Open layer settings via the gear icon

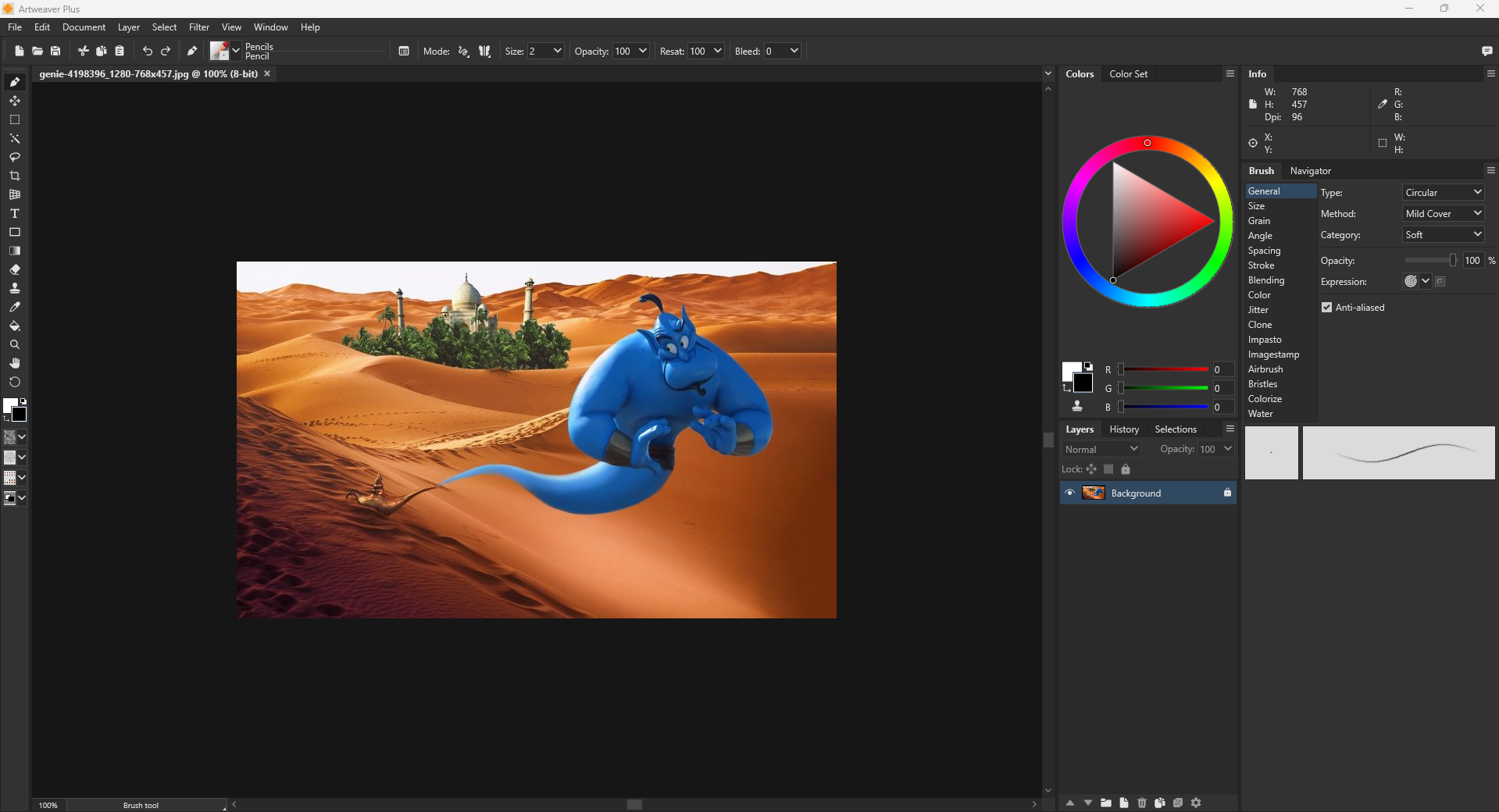pos(1196,803)
